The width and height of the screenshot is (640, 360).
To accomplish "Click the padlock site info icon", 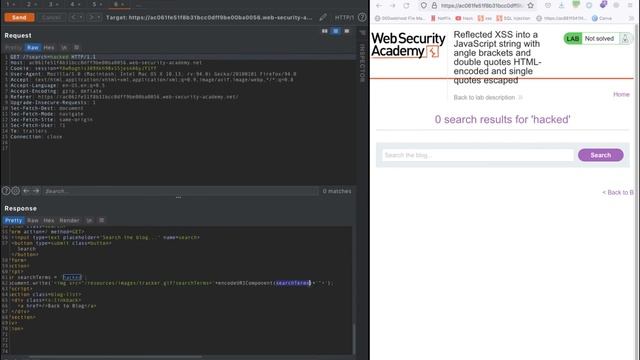I will pyautogui.click(x=434, y=5).
